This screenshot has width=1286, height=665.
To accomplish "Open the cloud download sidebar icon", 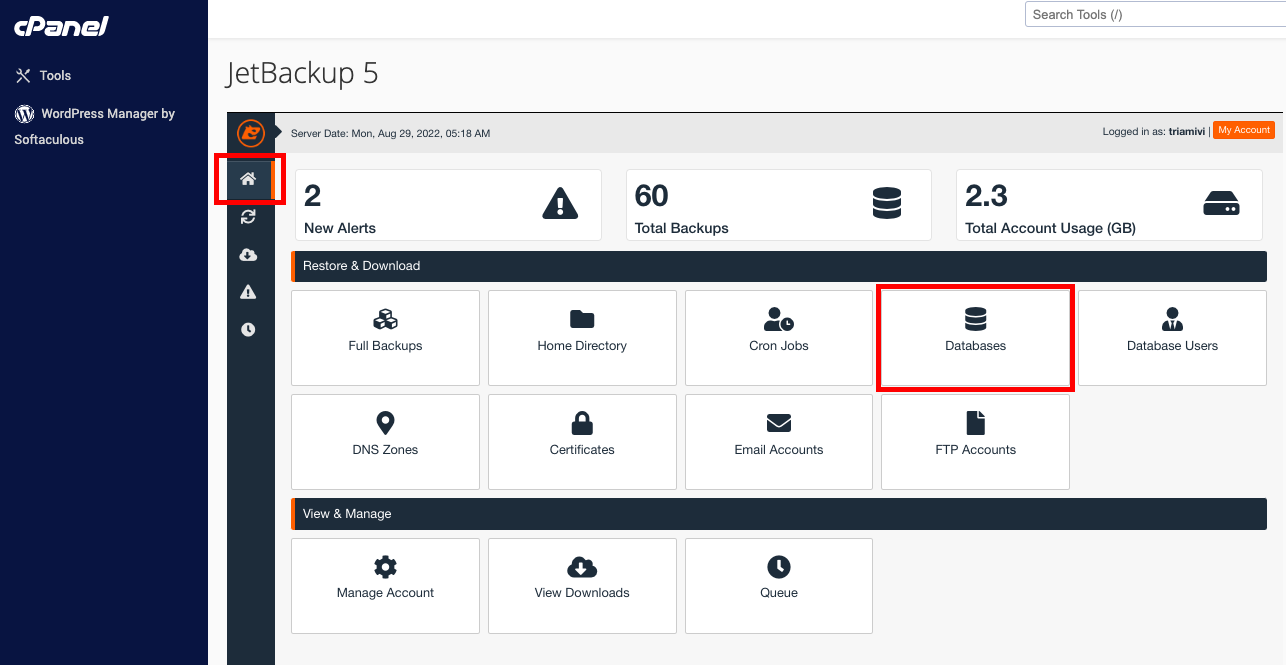I will [x=248, y=255].
